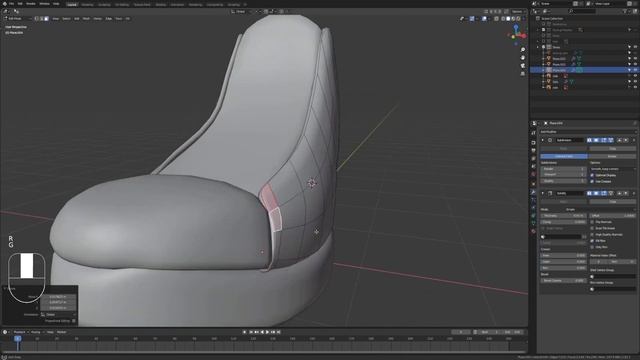Click the pan hand navigation icon
The width and height of the screenshot is (640, 360).
point(523,58)
